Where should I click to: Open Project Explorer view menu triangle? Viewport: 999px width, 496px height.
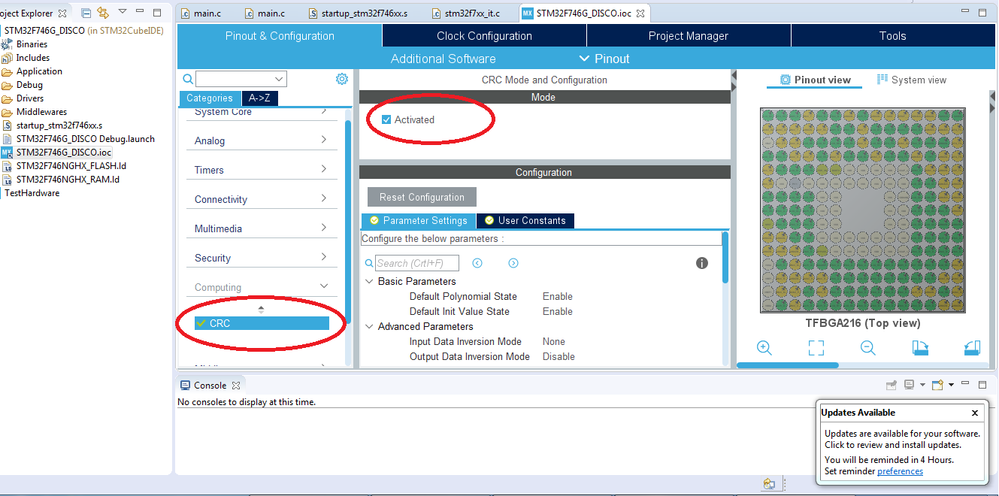123,12
